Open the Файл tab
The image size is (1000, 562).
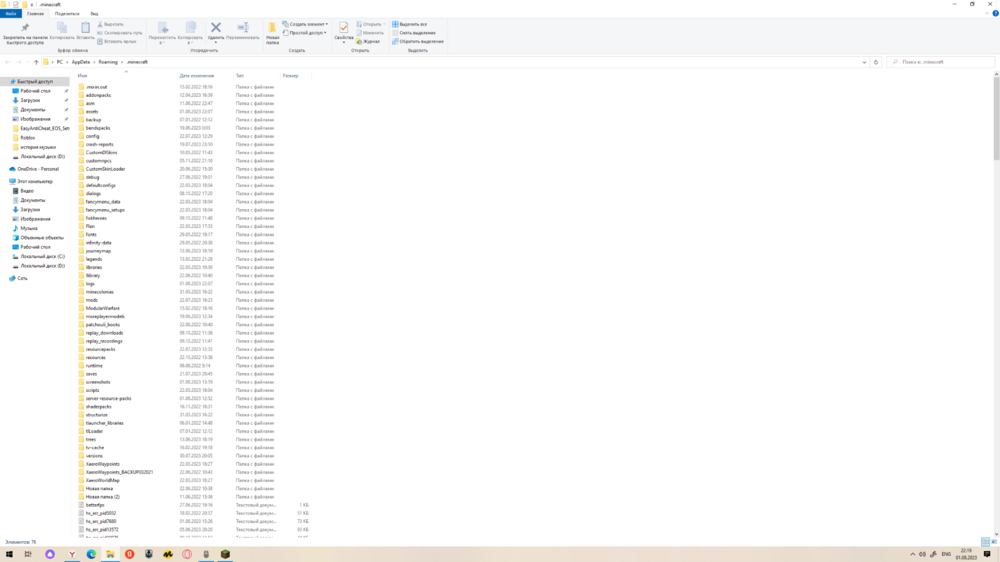point(11,13)
